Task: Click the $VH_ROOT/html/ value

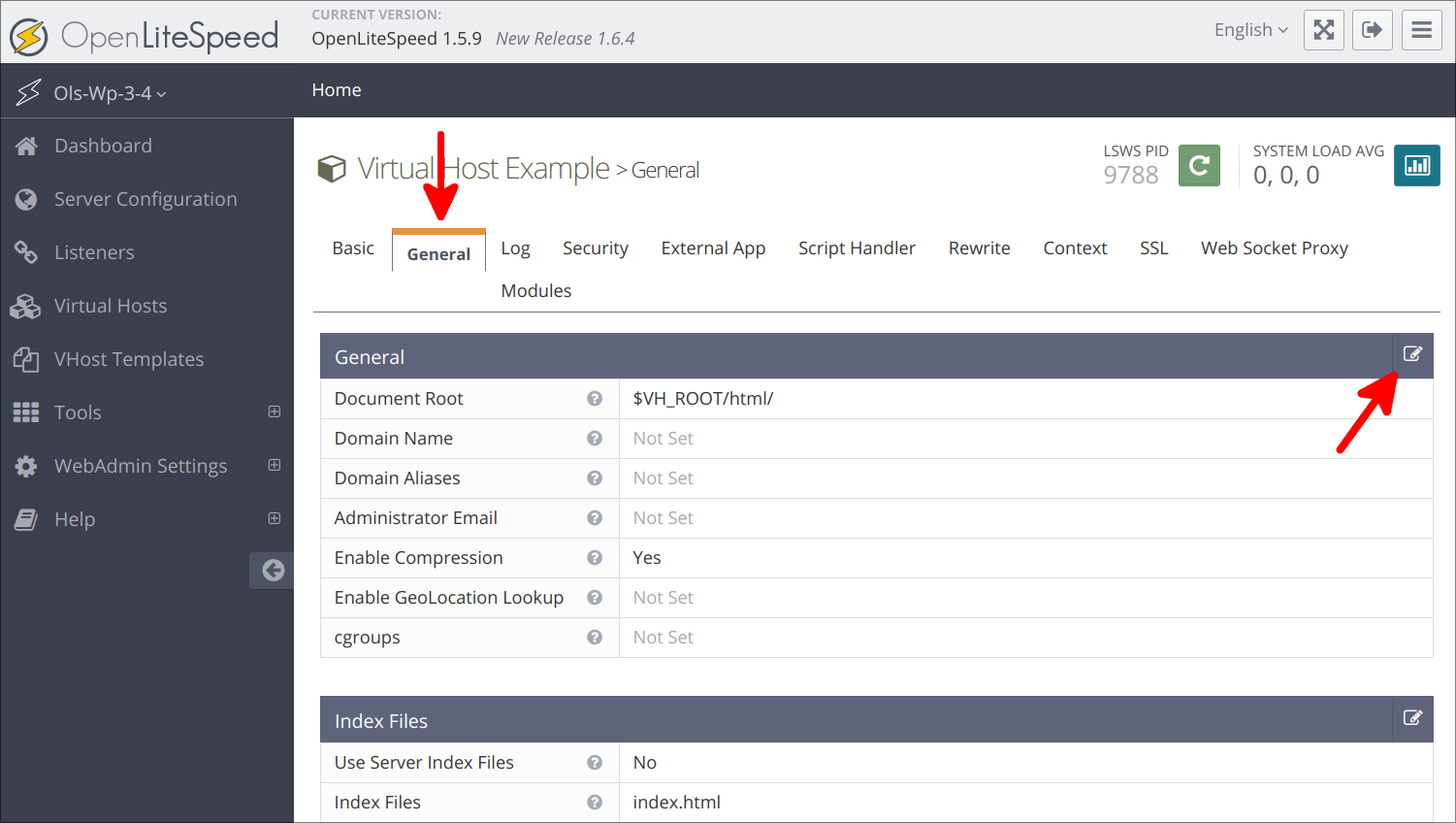Action: [702, 399]
